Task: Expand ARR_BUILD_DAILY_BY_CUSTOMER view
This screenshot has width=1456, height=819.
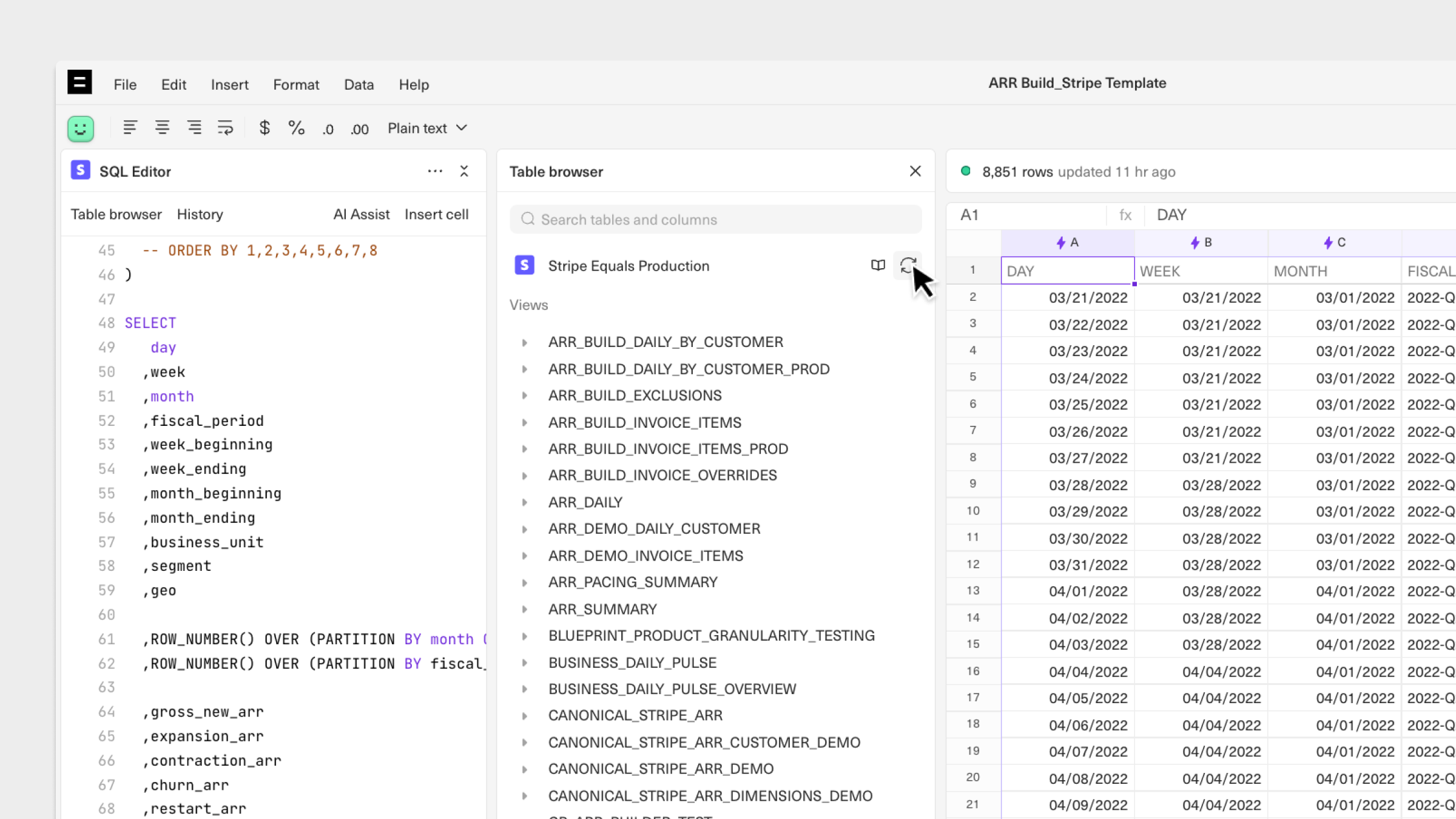Action: (x=525, y=342)
